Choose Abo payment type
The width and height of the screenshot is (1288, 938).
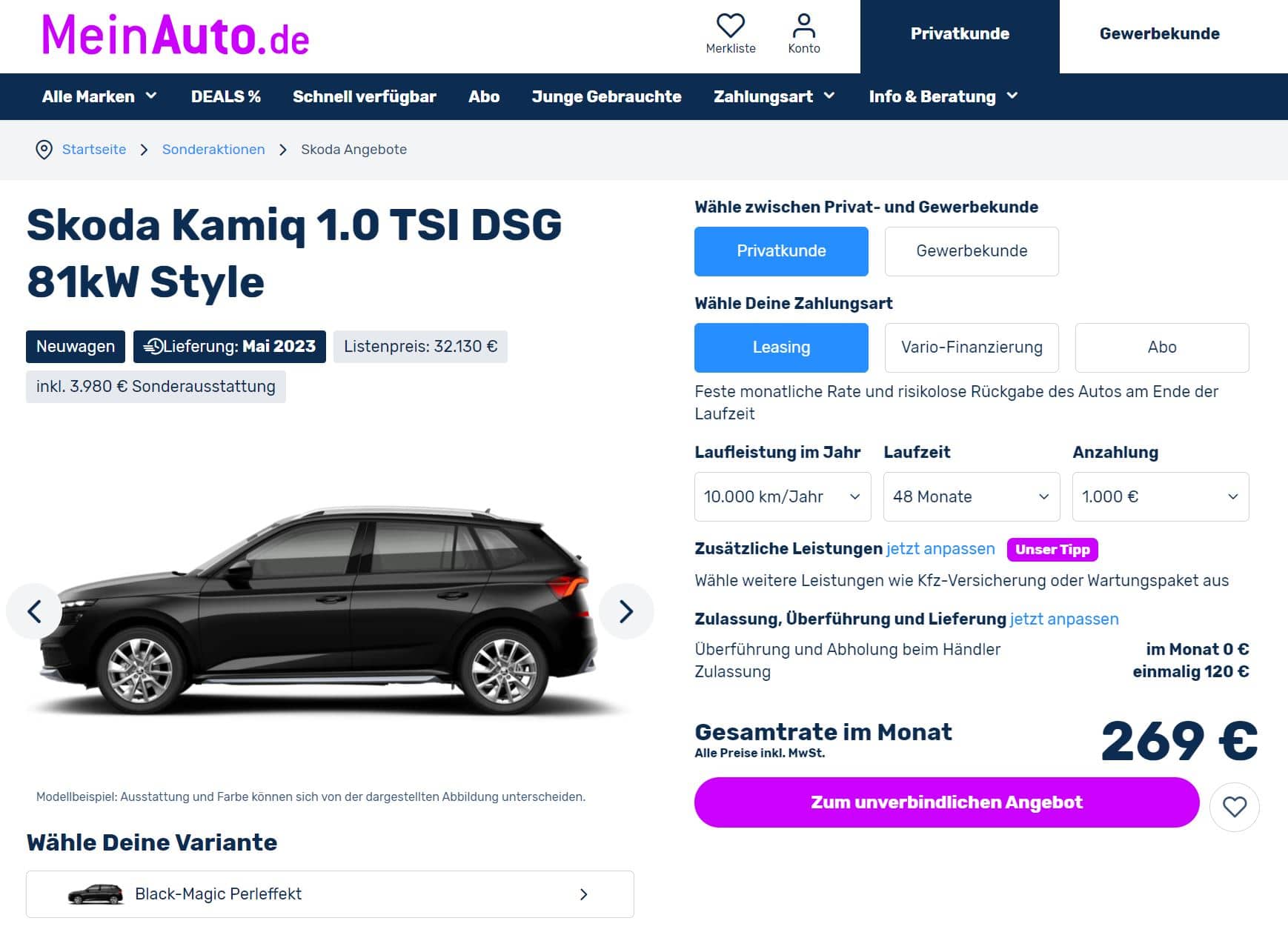click(x=1162, y=347)
